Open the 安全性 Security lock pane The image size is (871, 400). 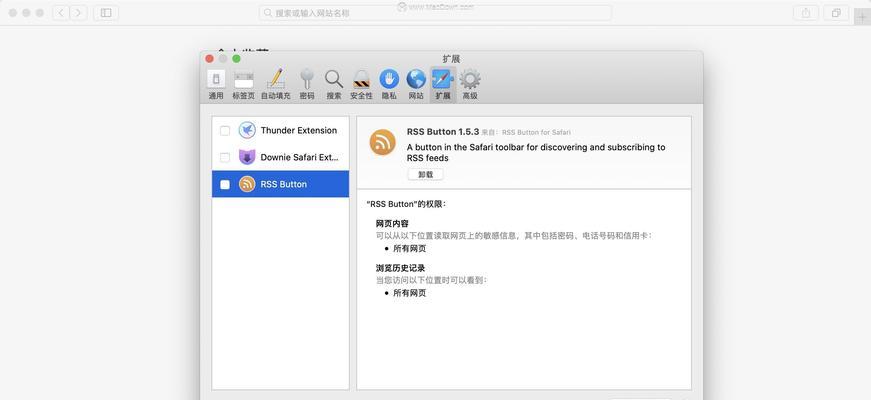361,85
